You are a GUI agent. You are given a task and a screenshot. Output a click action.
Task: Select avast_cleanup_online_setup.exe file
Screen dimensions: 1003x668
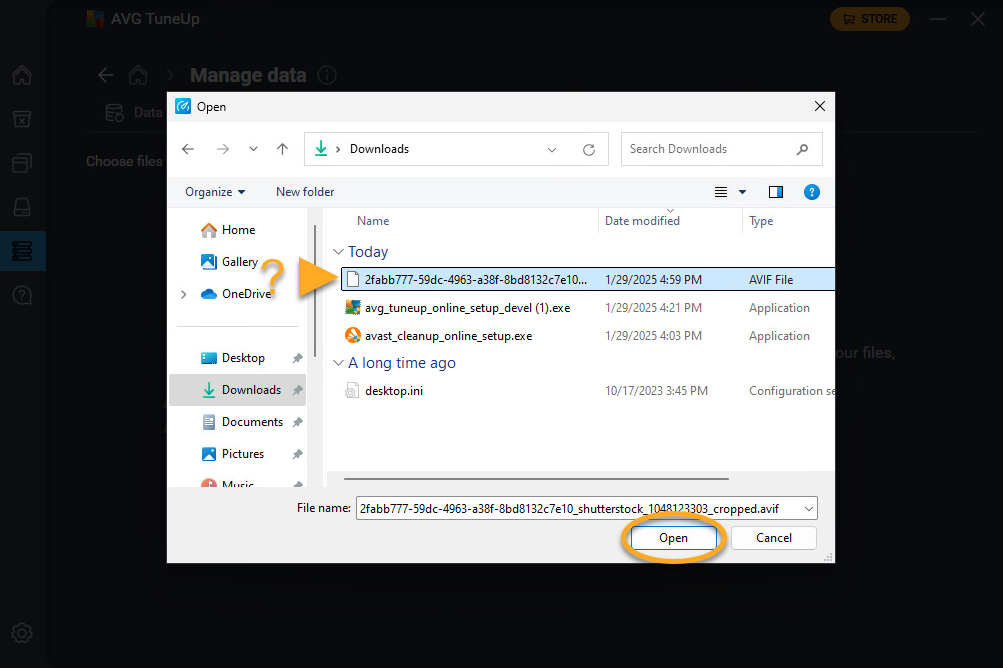(448, 336)
